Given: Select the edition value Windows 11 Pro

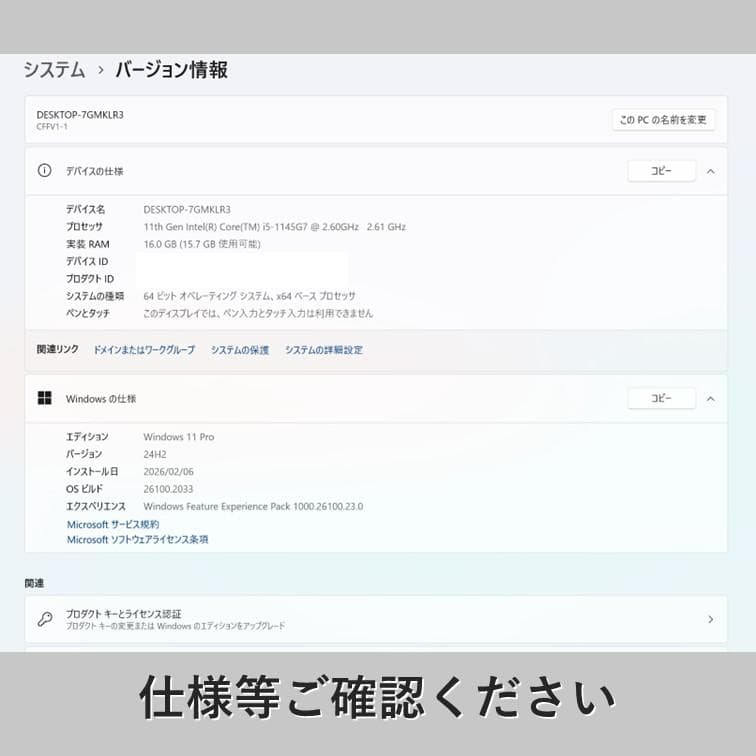Looking at the screenshot, I should point(179,437).
